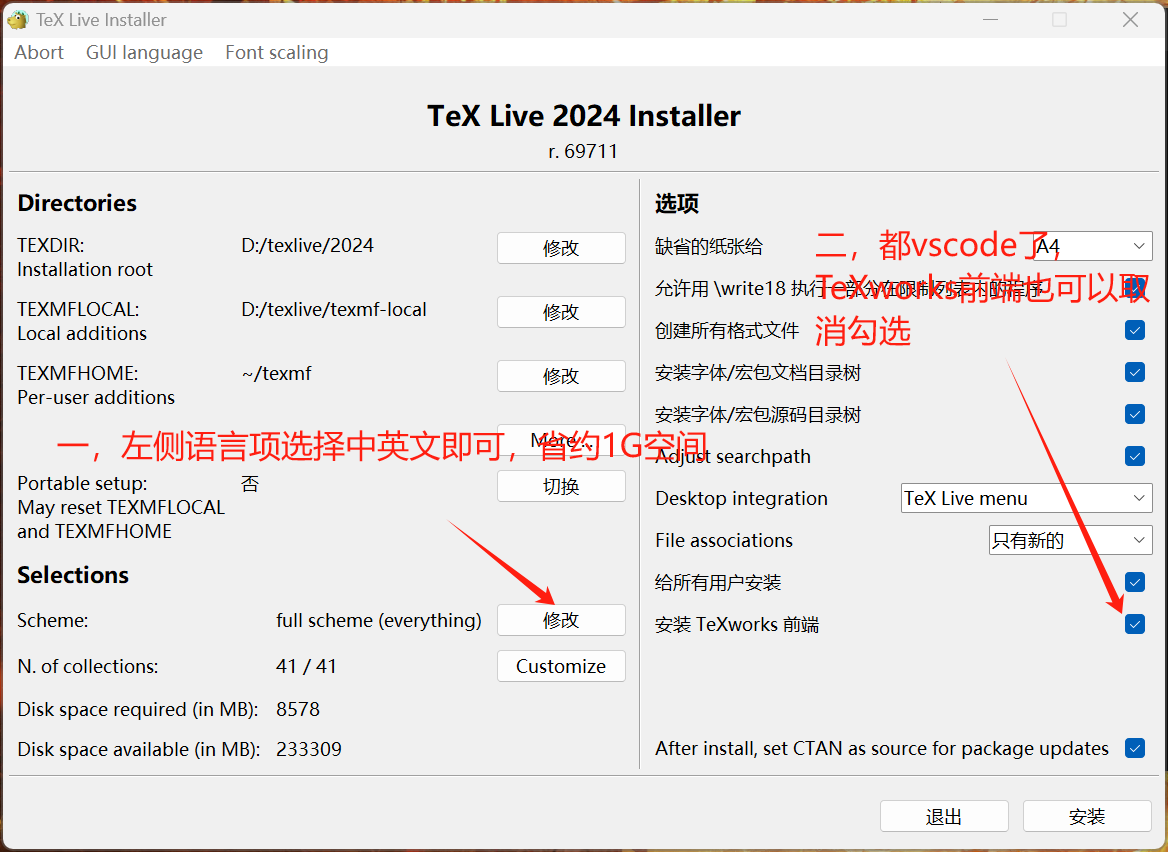This screenshot has height=852, width=1168.
Task: Expand the Desktop integration dropdown
Action: [1027, 498]
